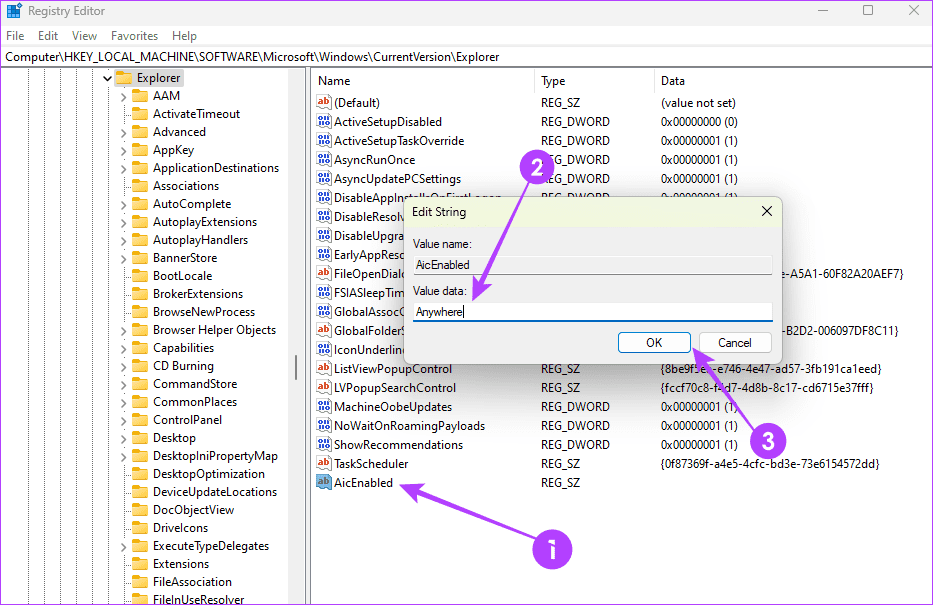Select the ShowRecommendations DWORD icon

[x=323, y=445]
